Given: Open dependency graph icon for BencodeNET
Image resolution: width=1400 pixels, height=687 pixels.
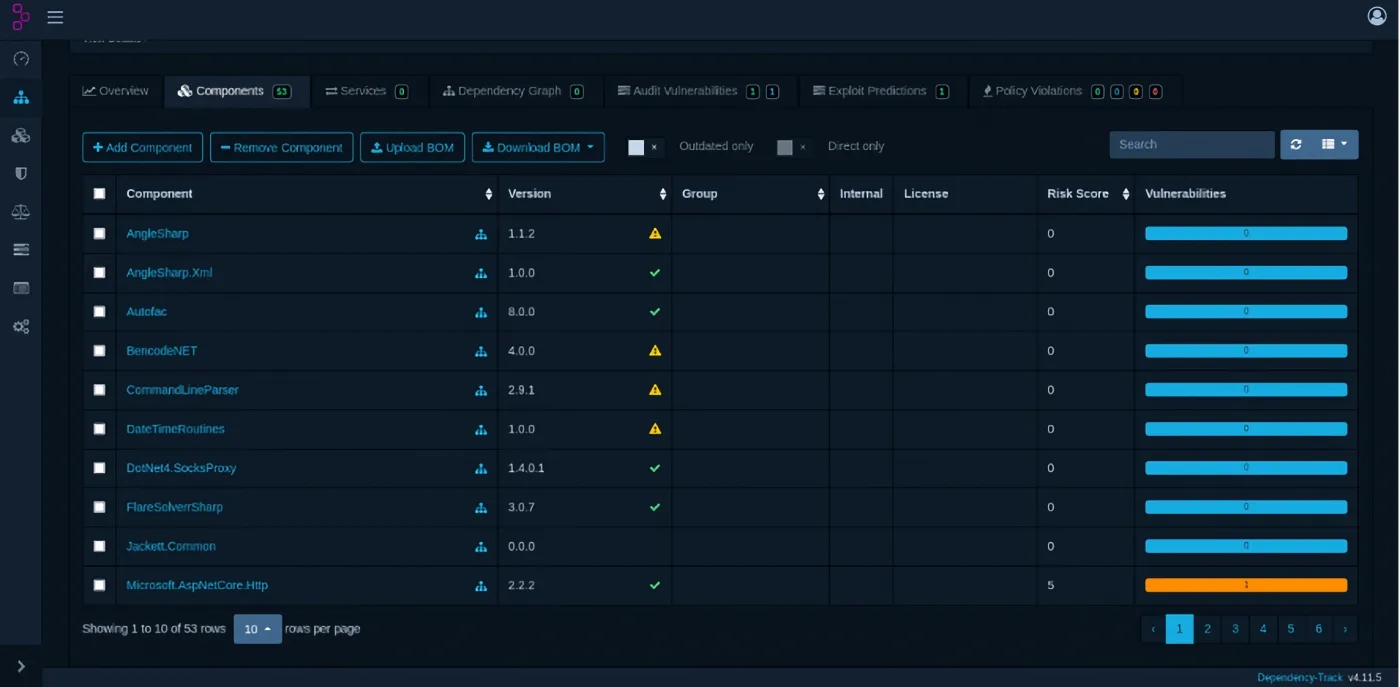Looking at the screenshot, I should click(481, 351).
